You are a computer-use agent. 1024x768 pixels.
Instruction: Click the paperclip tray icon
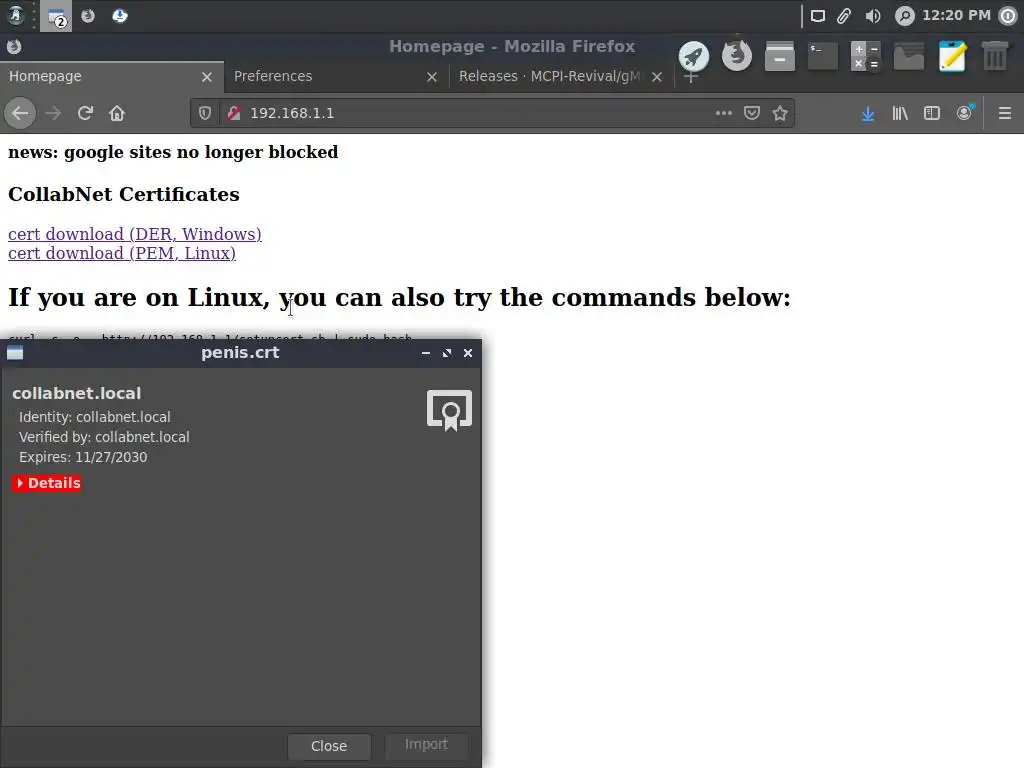(x=844, y=16)
